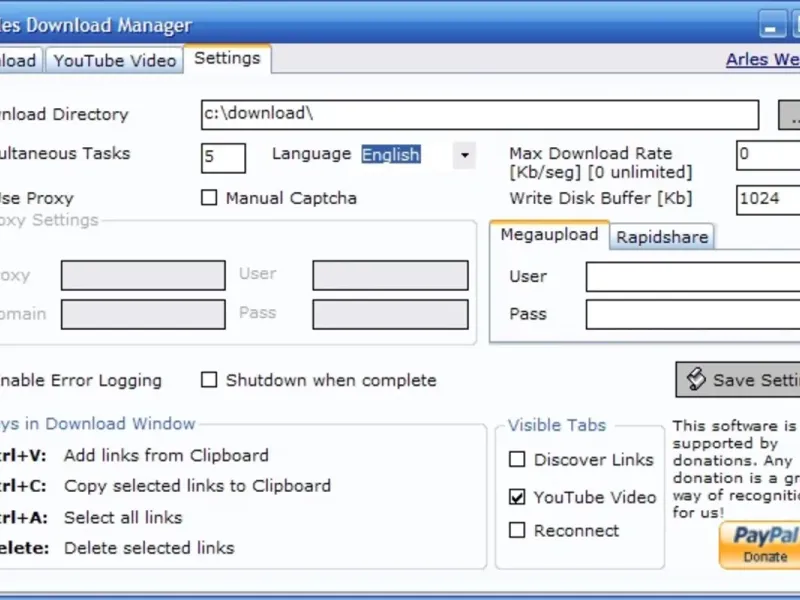Viewport: 800px width, 600px height.
Task: Click the Save Settings button
Action: point(738,380)
